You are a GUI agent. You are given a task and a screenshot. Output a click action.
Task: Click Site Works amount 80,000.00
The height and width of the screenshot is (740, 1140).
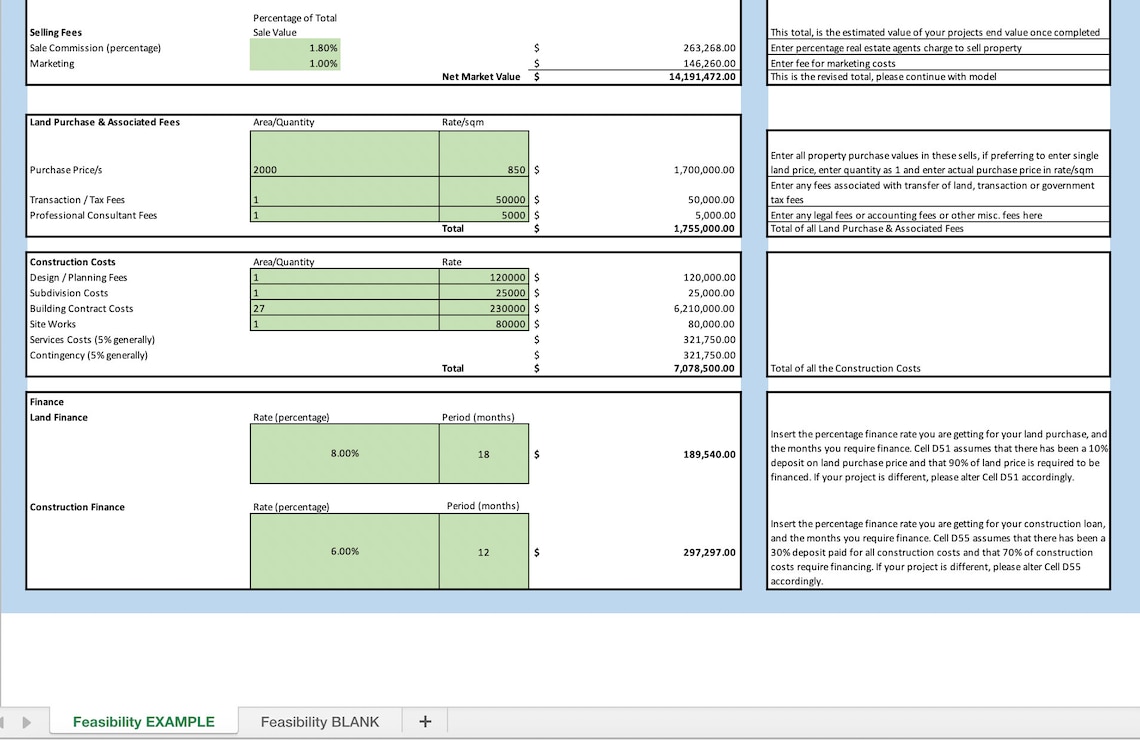point(712,324)
